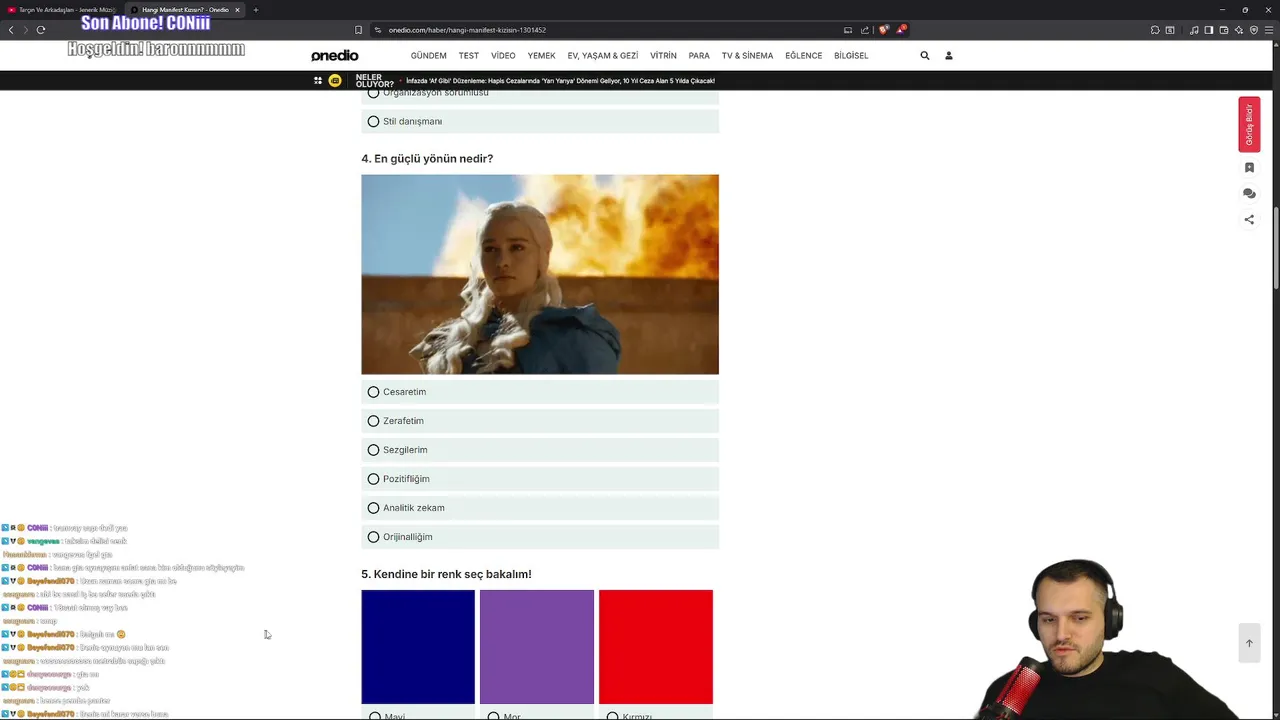Pick the dark blue Mavi color swatch
This screenshot has width=1280, height=720.
[418, 647]
